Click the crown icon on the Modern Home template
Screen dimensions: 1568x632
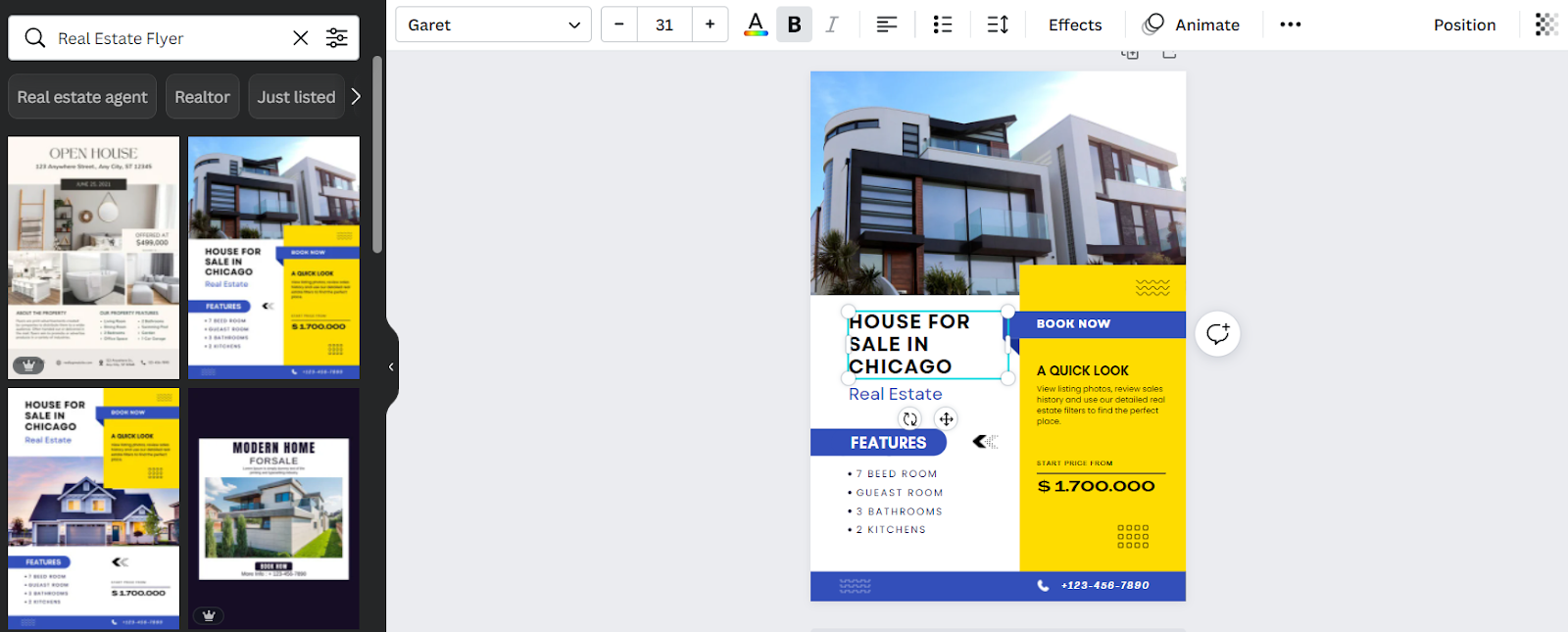coord(209,615)
